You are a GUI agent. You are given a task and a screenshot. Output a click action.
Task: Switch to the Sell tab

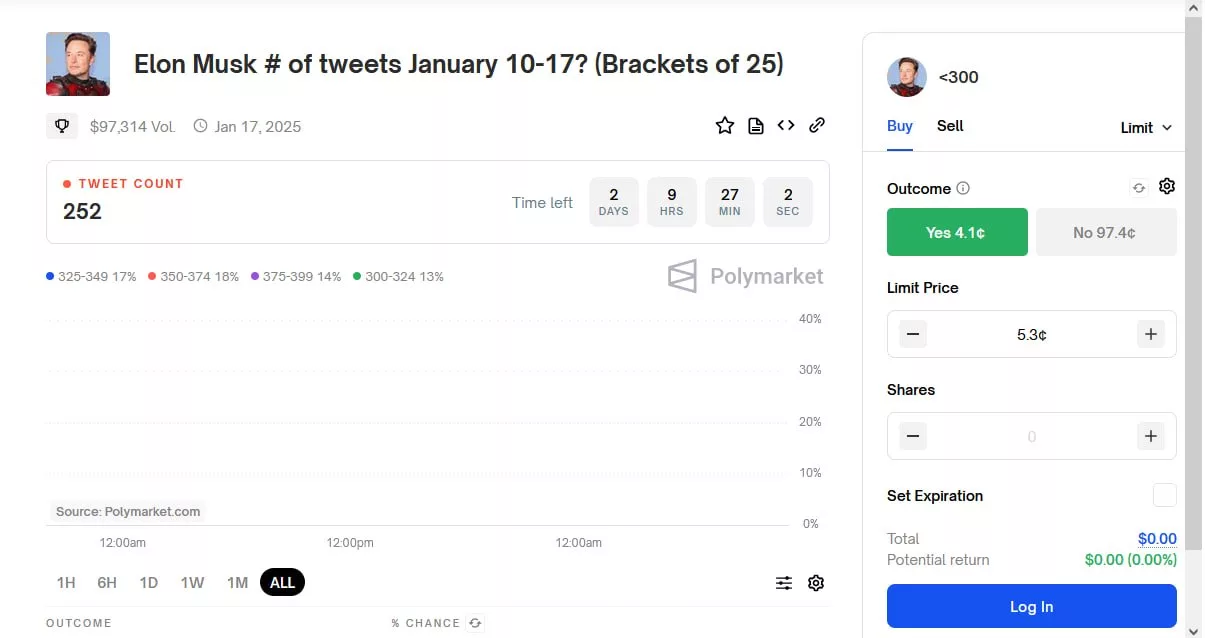tap(950, 126)
